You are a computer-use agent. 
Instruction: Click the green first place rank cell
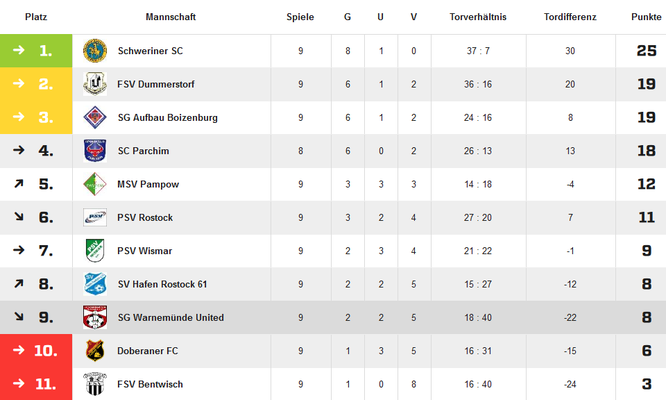pyautogui.click(x=36, y=51)
